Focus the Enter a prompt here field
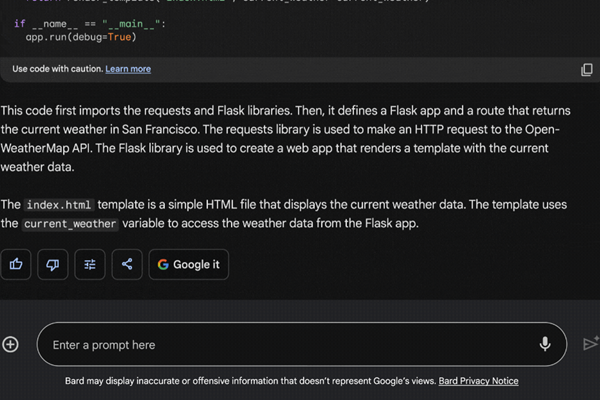This screenshot has height=400, width=600. point(280,345)
